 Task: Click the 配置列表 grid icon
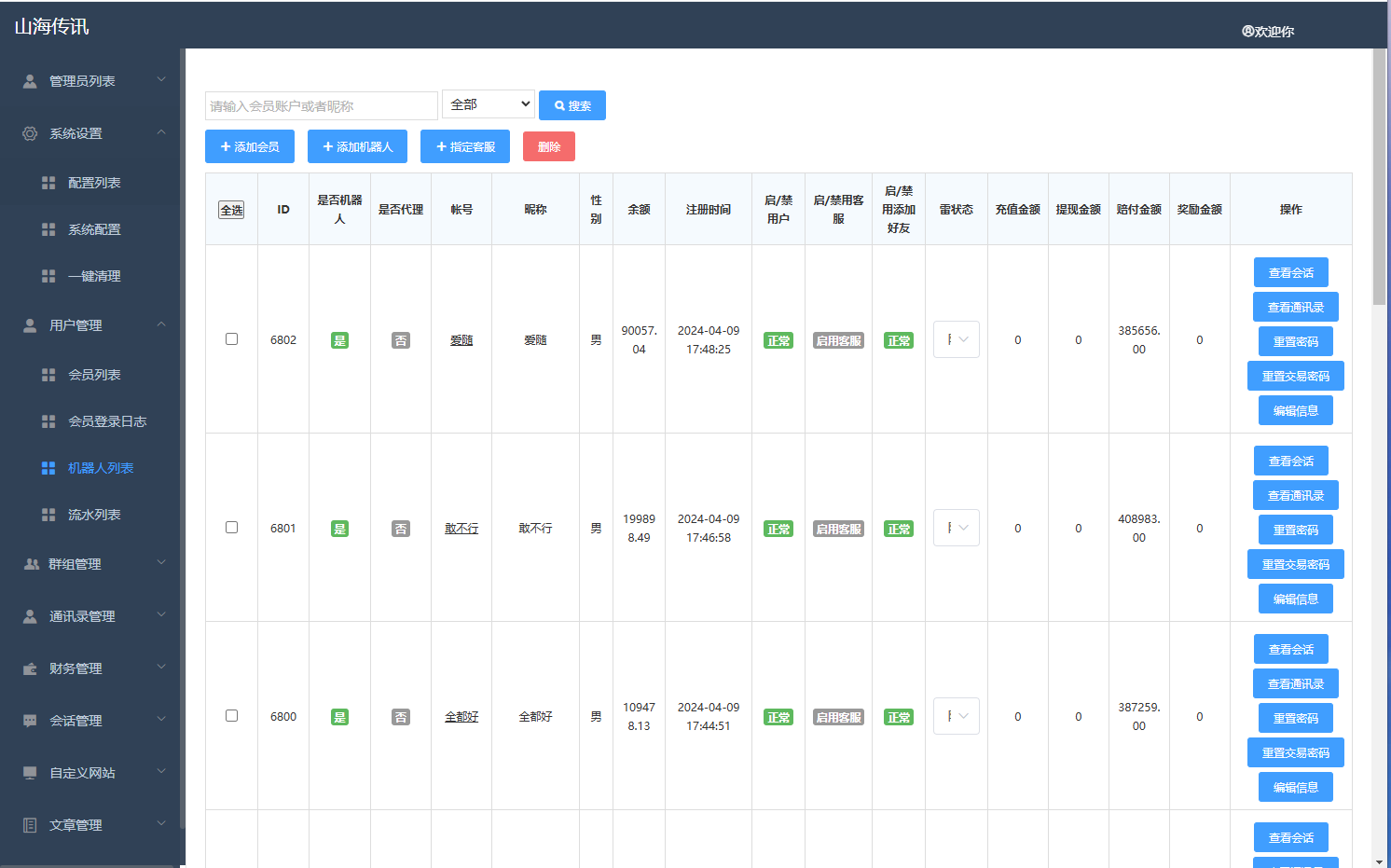(48, 183)
